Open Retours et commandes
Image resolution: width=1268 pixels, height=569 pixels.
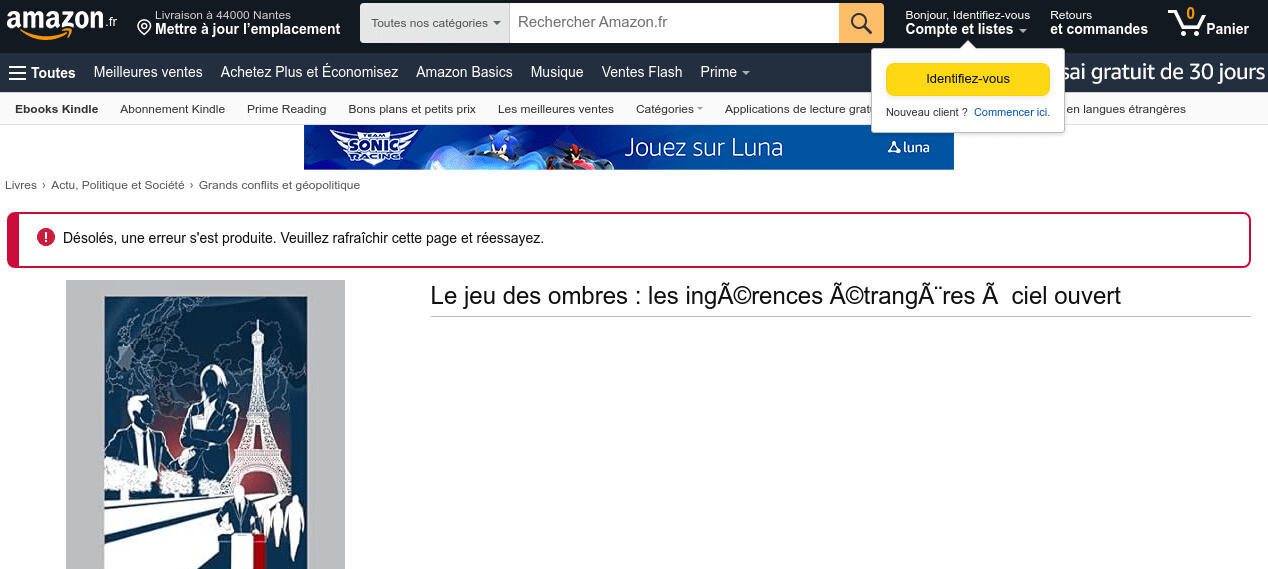click(1098, 23)
